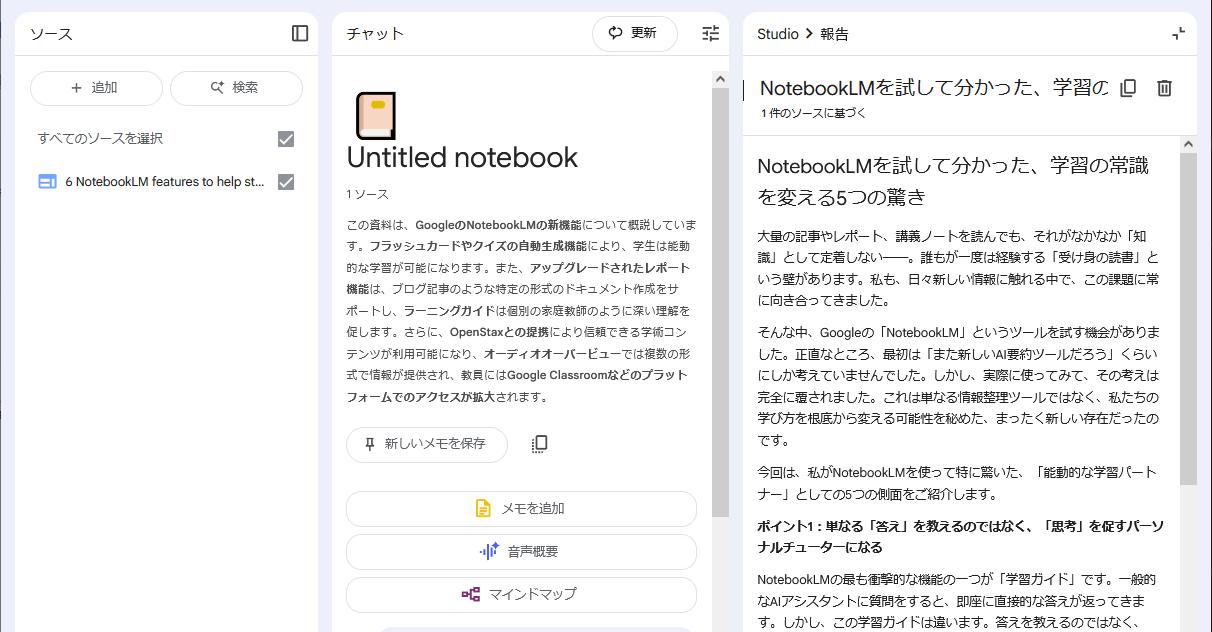Delete the report with trash icon
The height and width of the screenshot is (632, 1212).
pos(1164,88)
